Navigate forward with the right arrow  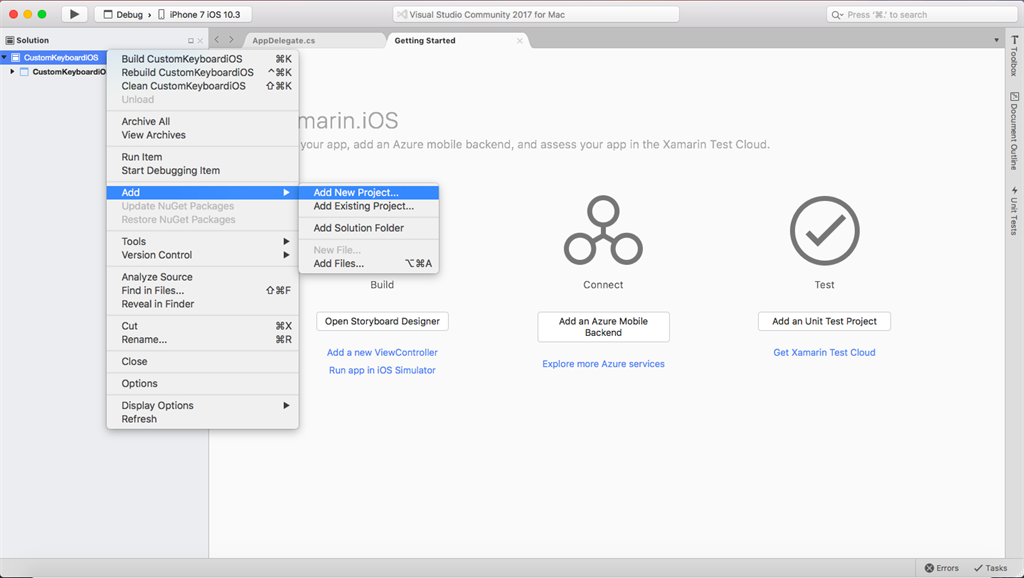231,40
